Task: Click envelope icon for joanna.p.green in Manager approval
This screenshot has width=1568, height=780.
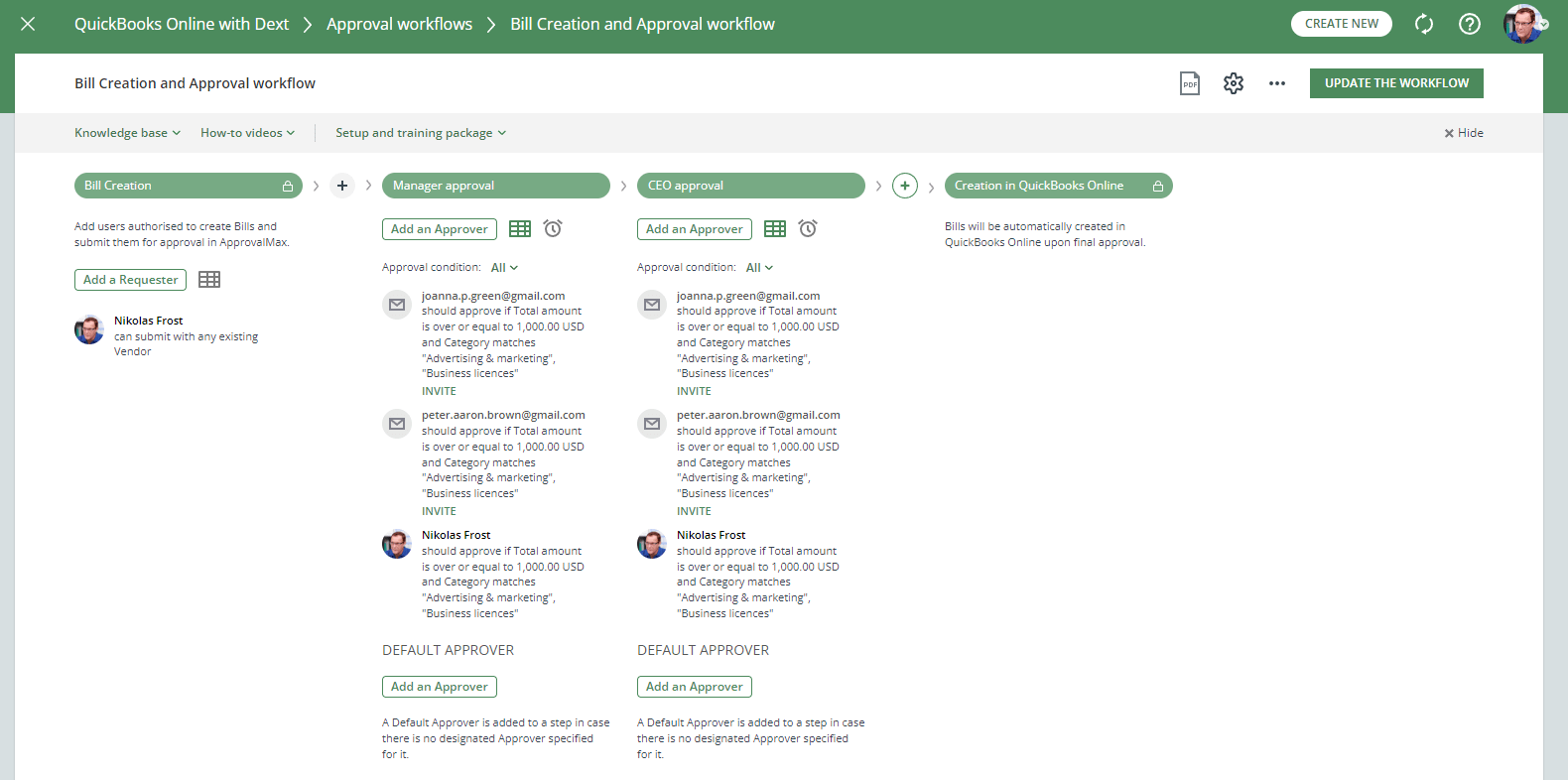Action: [397, 305]
